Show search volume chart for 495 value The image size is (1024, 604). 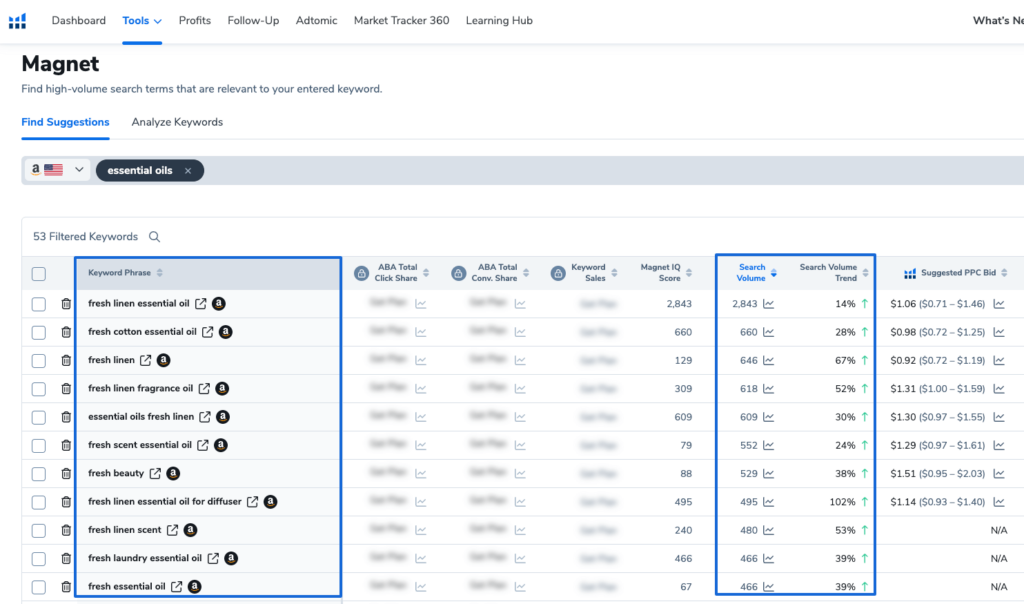[769, 502]
